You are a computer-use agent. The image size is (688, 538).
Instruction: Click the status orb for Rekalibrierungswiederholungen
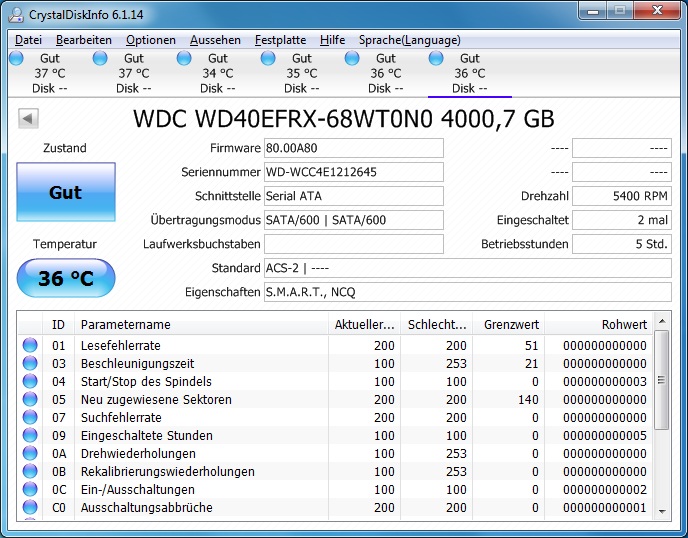[30, 471]
